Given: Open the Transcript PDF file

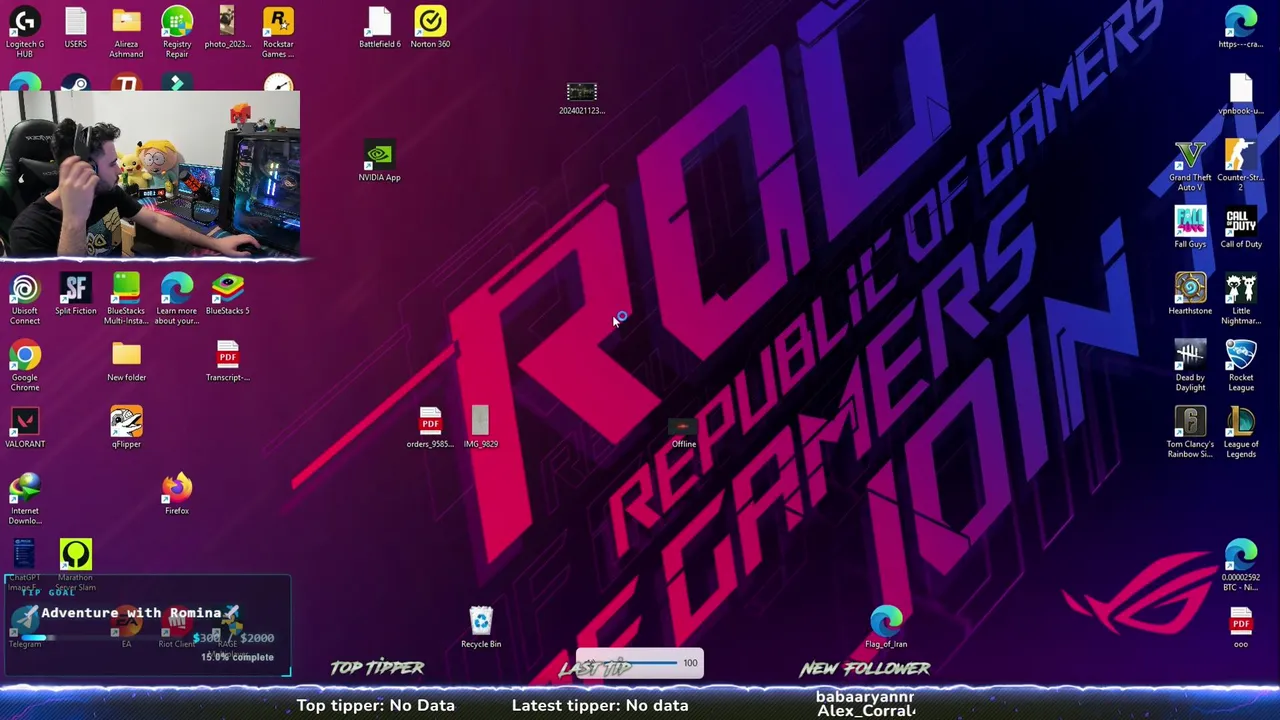Looking at the screenshot, I should coord(227,361).
